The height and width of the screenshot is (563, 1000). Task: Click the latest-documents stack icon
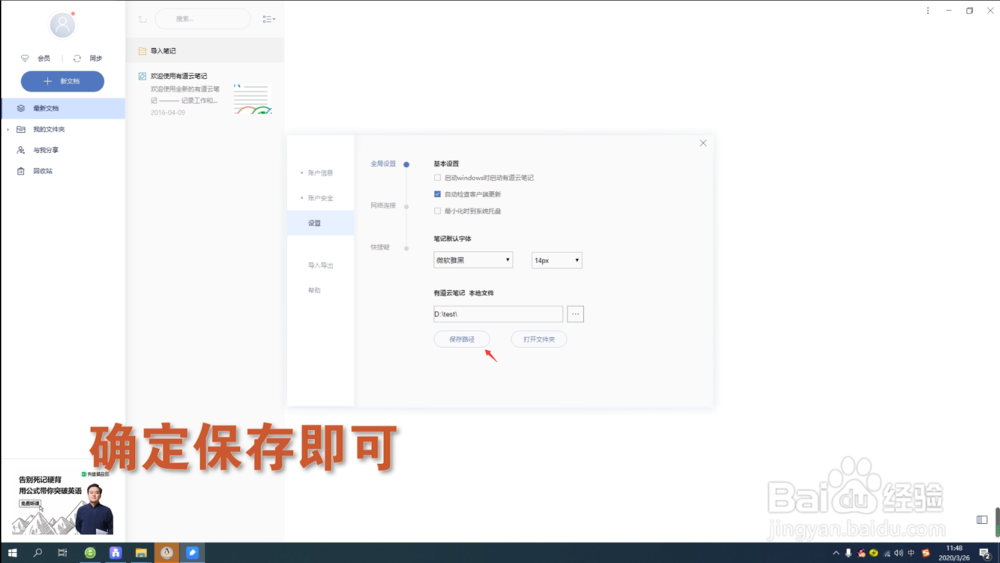(21, 108)
